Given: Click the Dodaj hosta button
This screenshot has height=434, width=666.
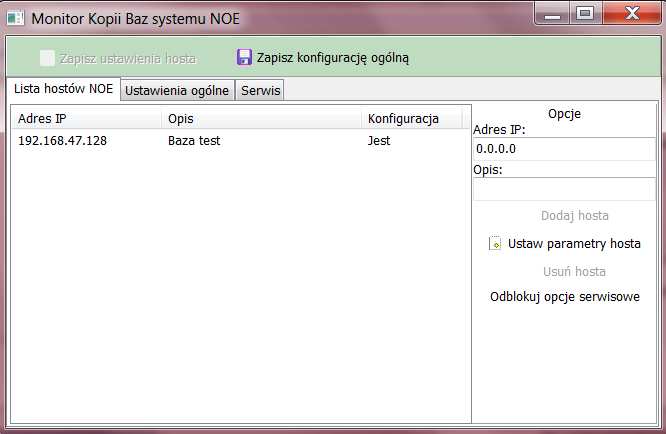Looking at the screenshot, I should (x=574, y=216).
